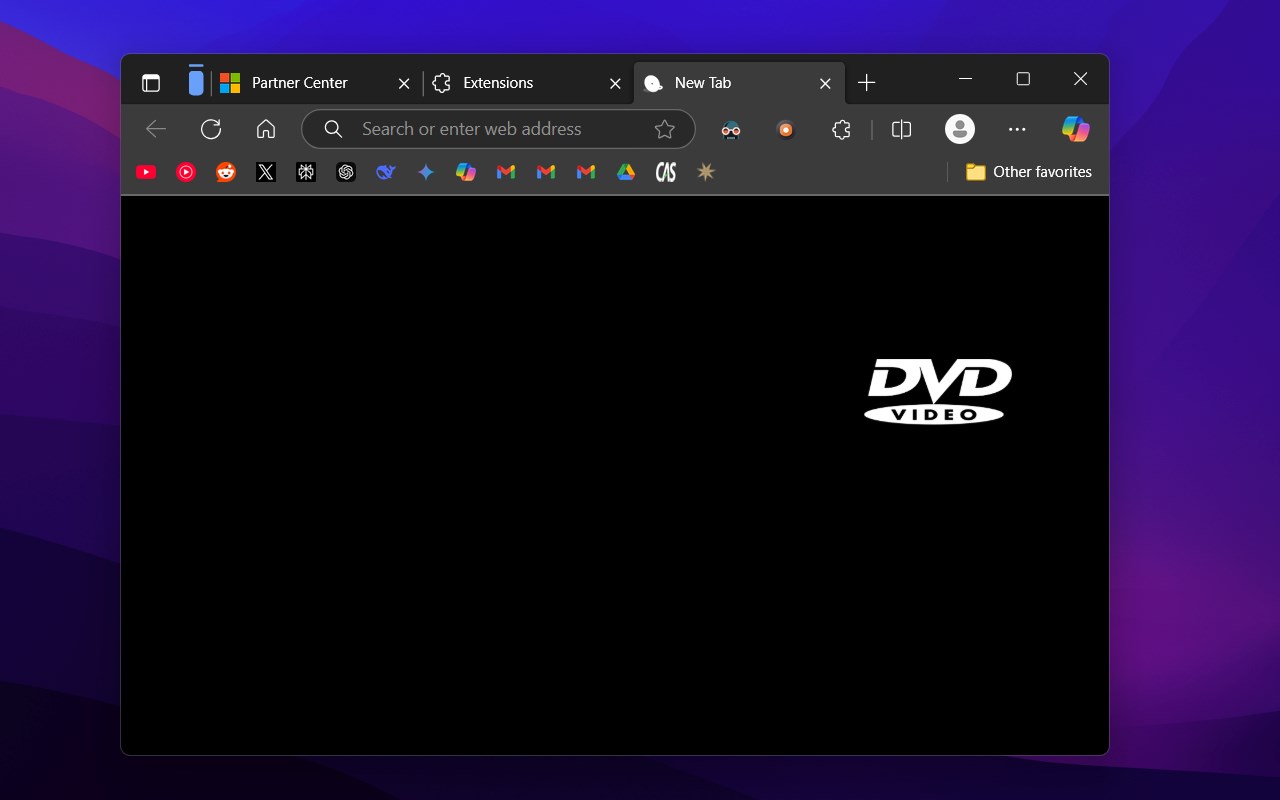Open the Extensions puzzle menu
The width and height of the screenshot is (1280, 800).
842,129
